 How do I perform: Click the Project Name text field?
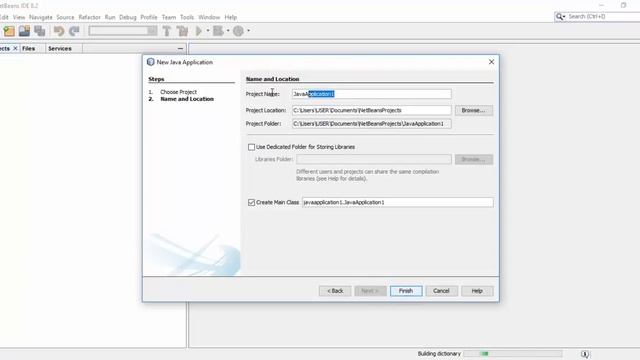click(x=371, y=94)
